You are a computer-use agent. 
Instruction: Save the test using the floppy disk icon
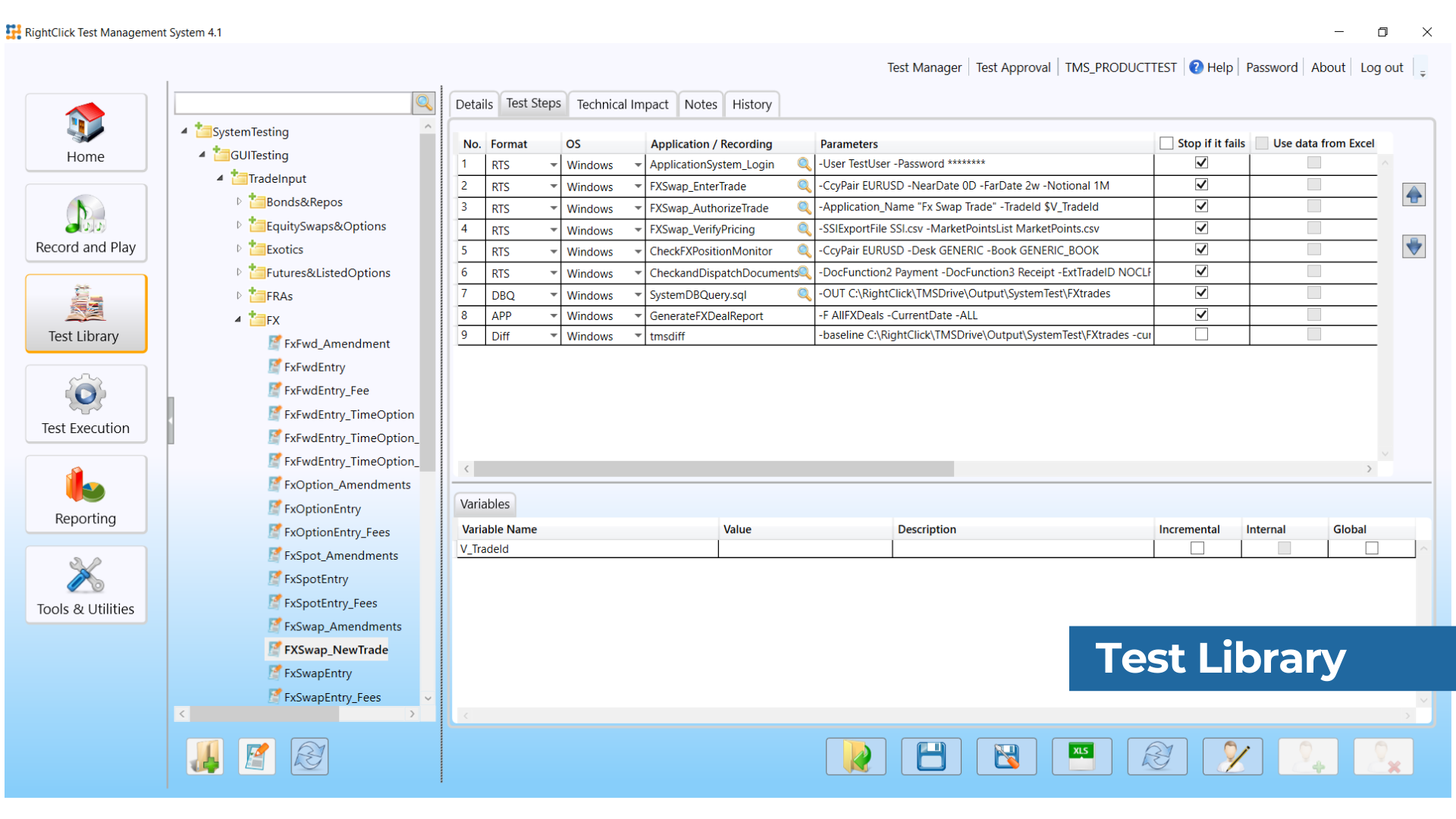[930, 756]
